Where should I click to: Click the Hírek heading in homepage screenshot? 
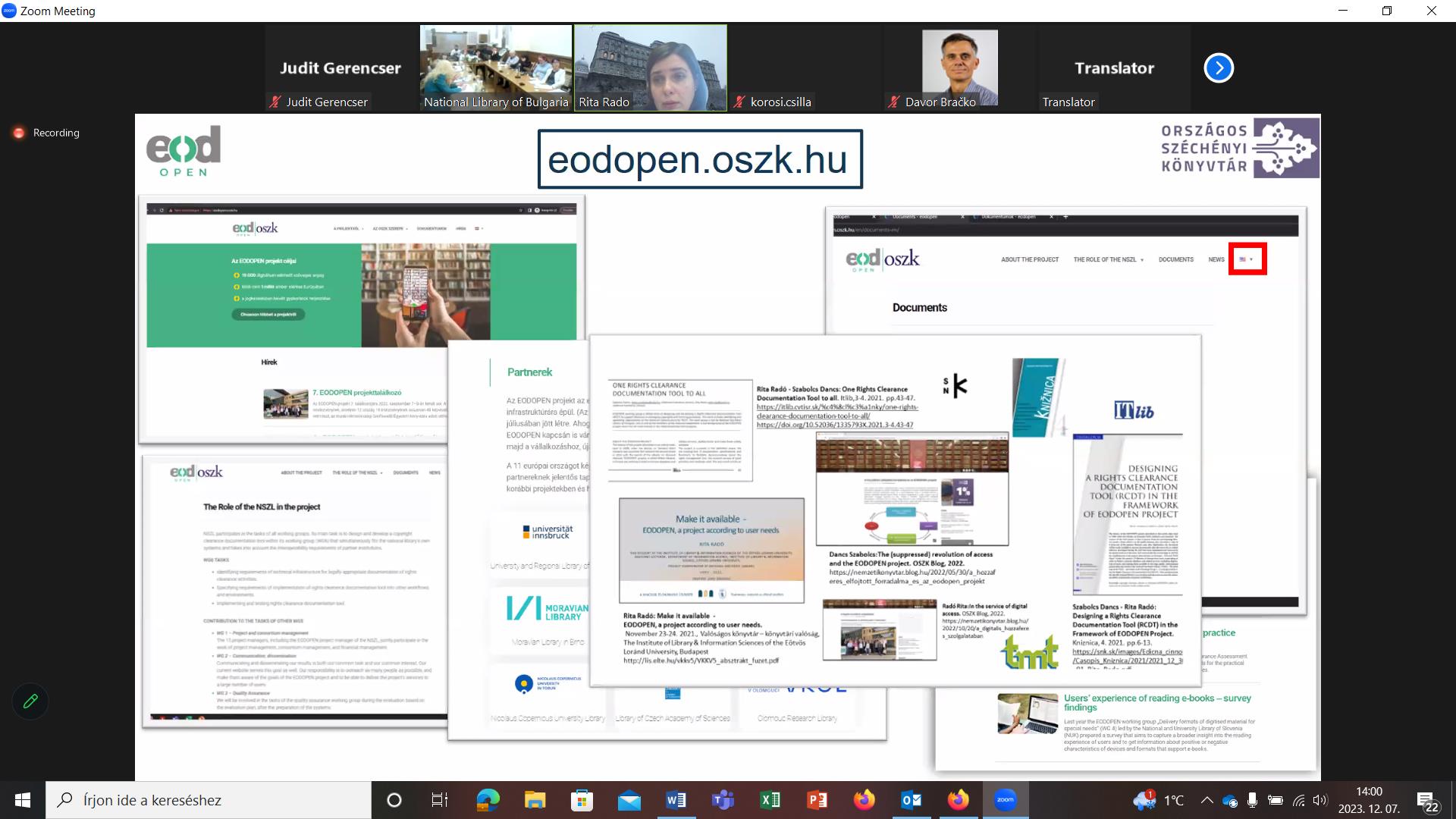[x=269, y=362]
